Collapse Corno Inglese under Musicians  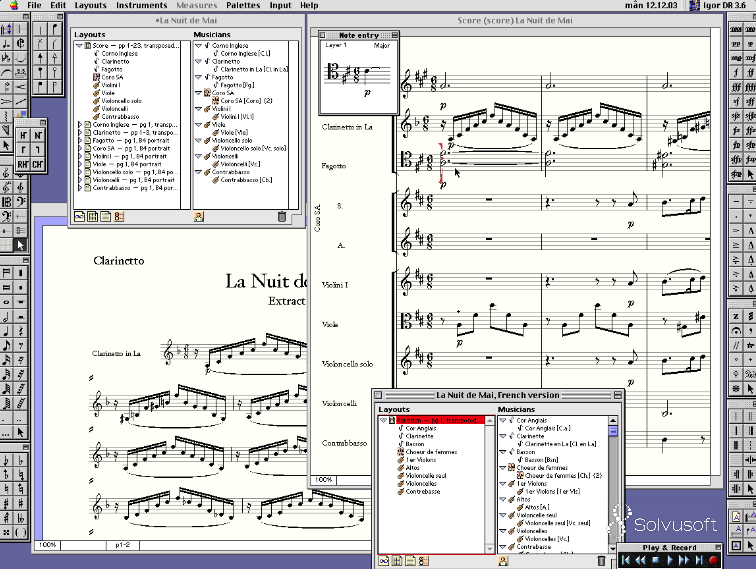[198, 45]
